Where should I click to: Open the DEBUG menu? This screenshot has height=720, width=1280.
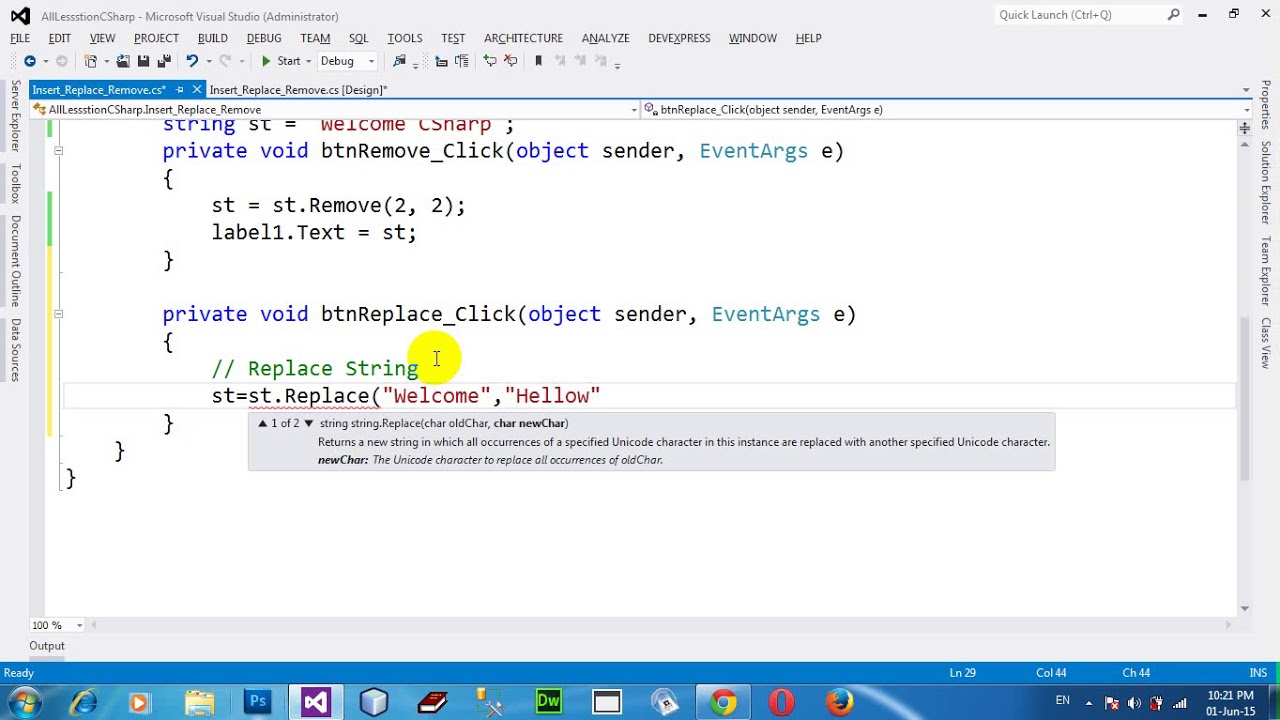click(264, 38)
